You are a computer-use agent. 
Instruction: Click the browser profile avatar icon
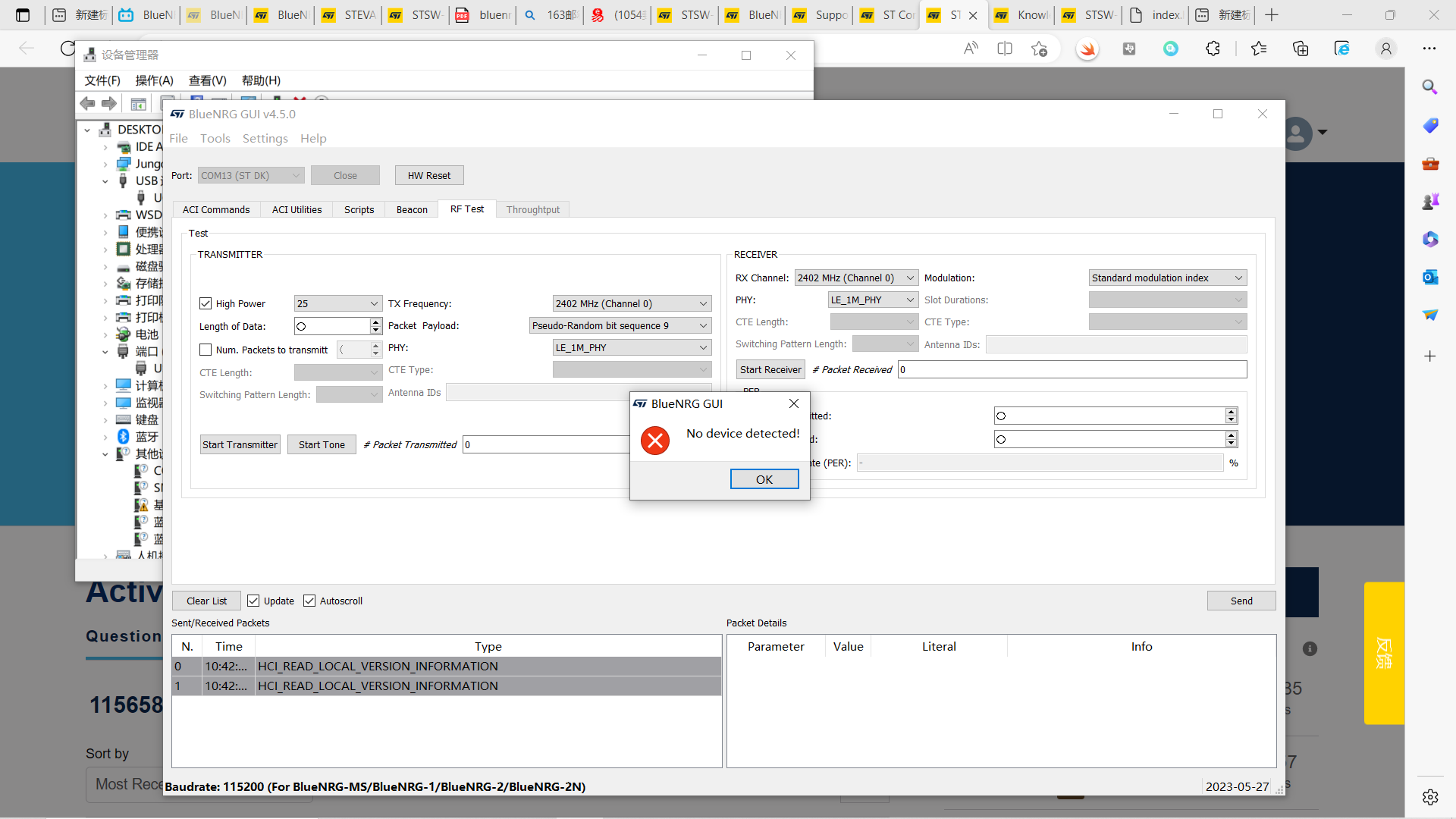point(1385,49)
